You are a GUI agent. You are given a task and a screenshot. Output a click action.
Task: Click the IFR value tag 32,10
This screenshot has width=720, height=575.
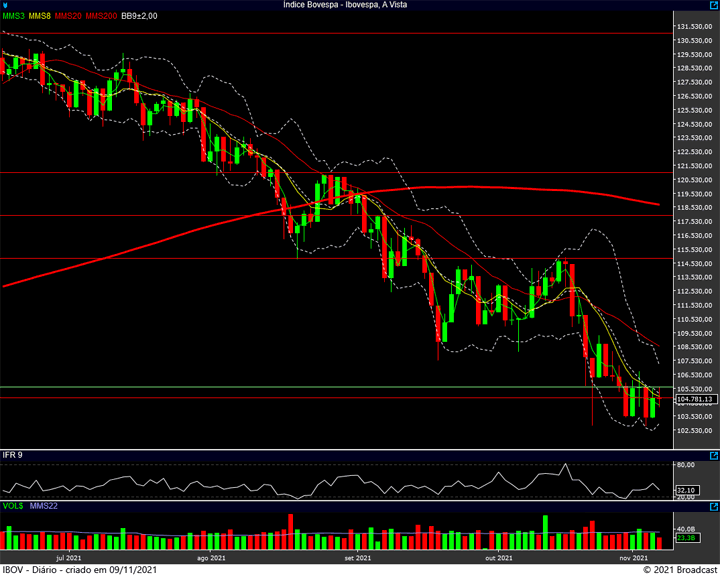pos(687,490)
